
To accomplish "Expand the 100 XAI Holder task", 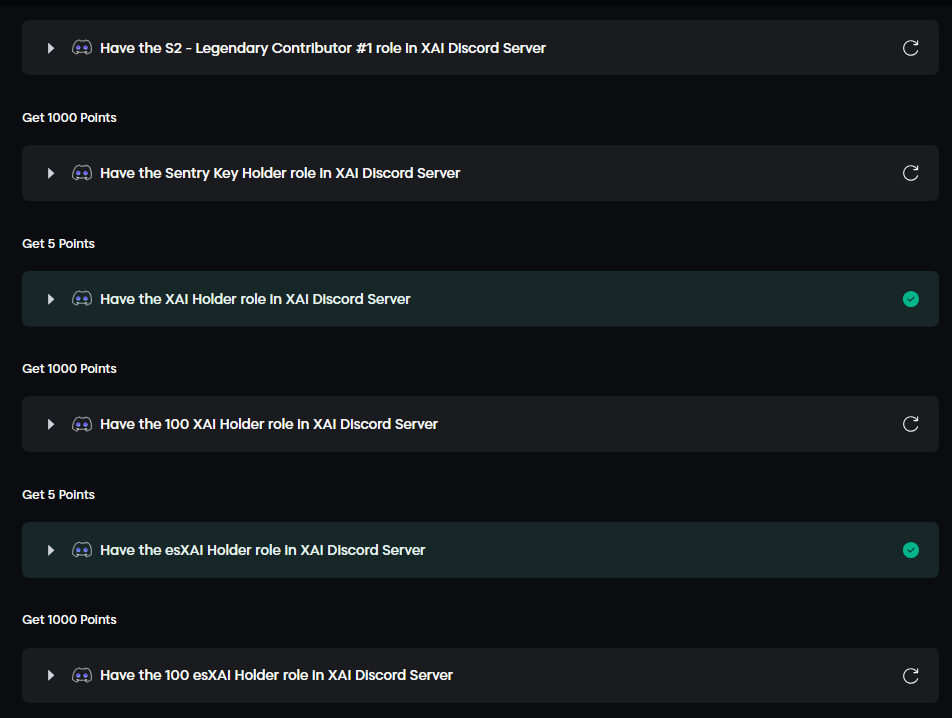I will pyautogui.click(x=51, y=424).
